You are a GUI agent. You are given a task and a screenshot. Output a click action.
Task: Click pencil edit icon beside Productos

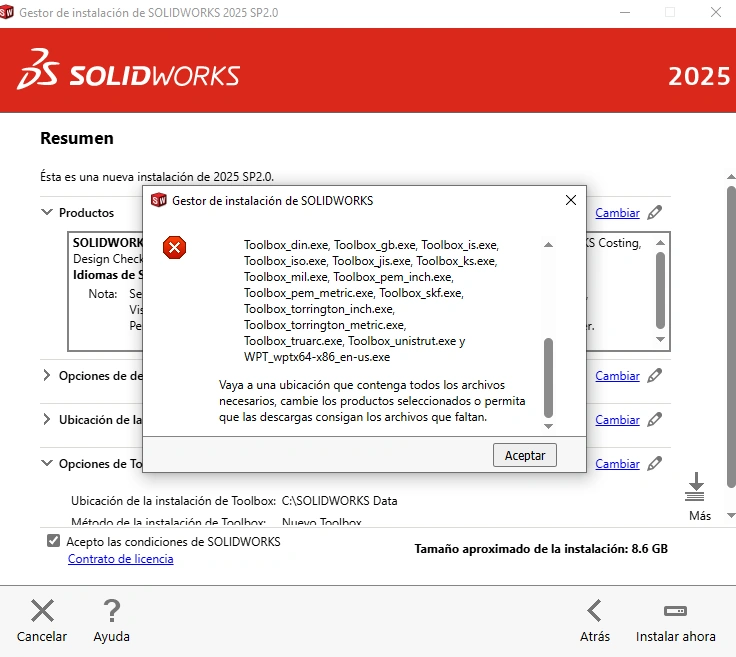[x=654, y=213]
